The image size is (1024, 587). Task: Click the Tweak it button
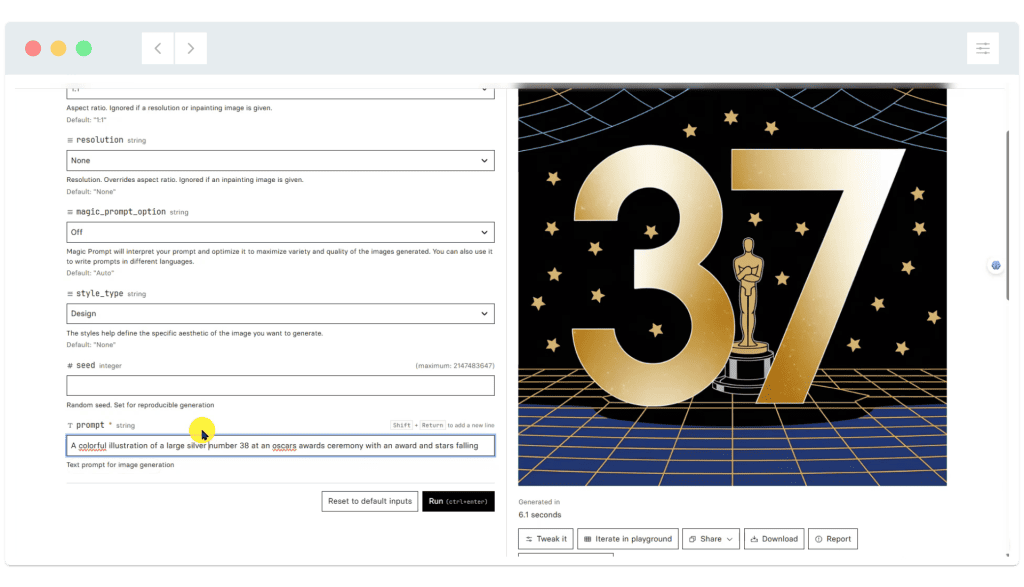(545, 539)
